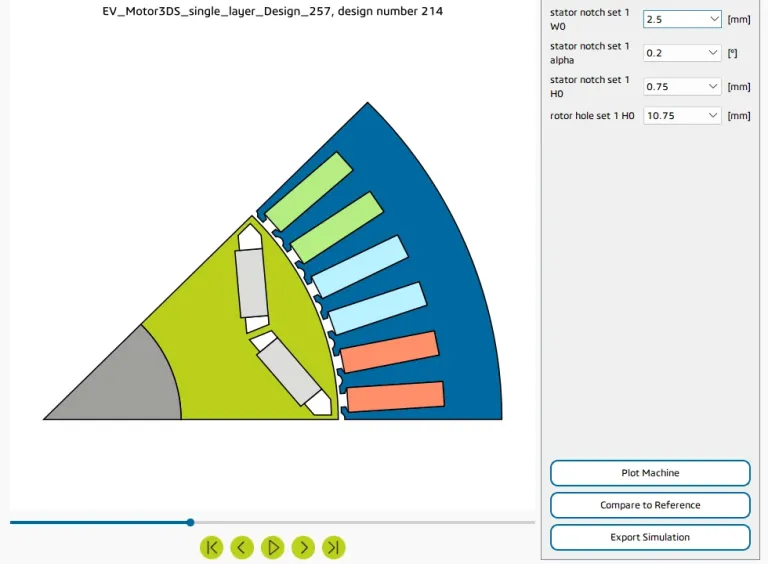Jump to the first design icon
The height and width of the screenshot is (564, 768).
211,547
